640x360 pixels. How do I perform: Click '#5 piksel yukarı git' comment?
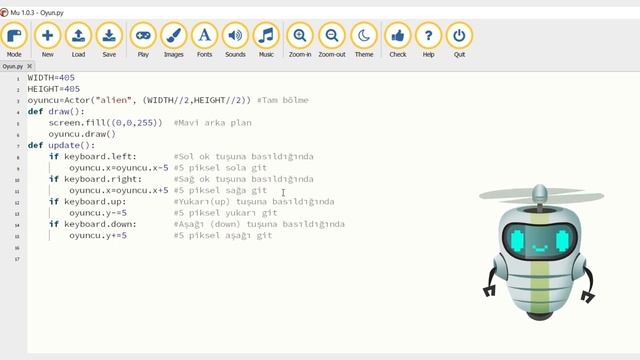click(x=225, y=213)
